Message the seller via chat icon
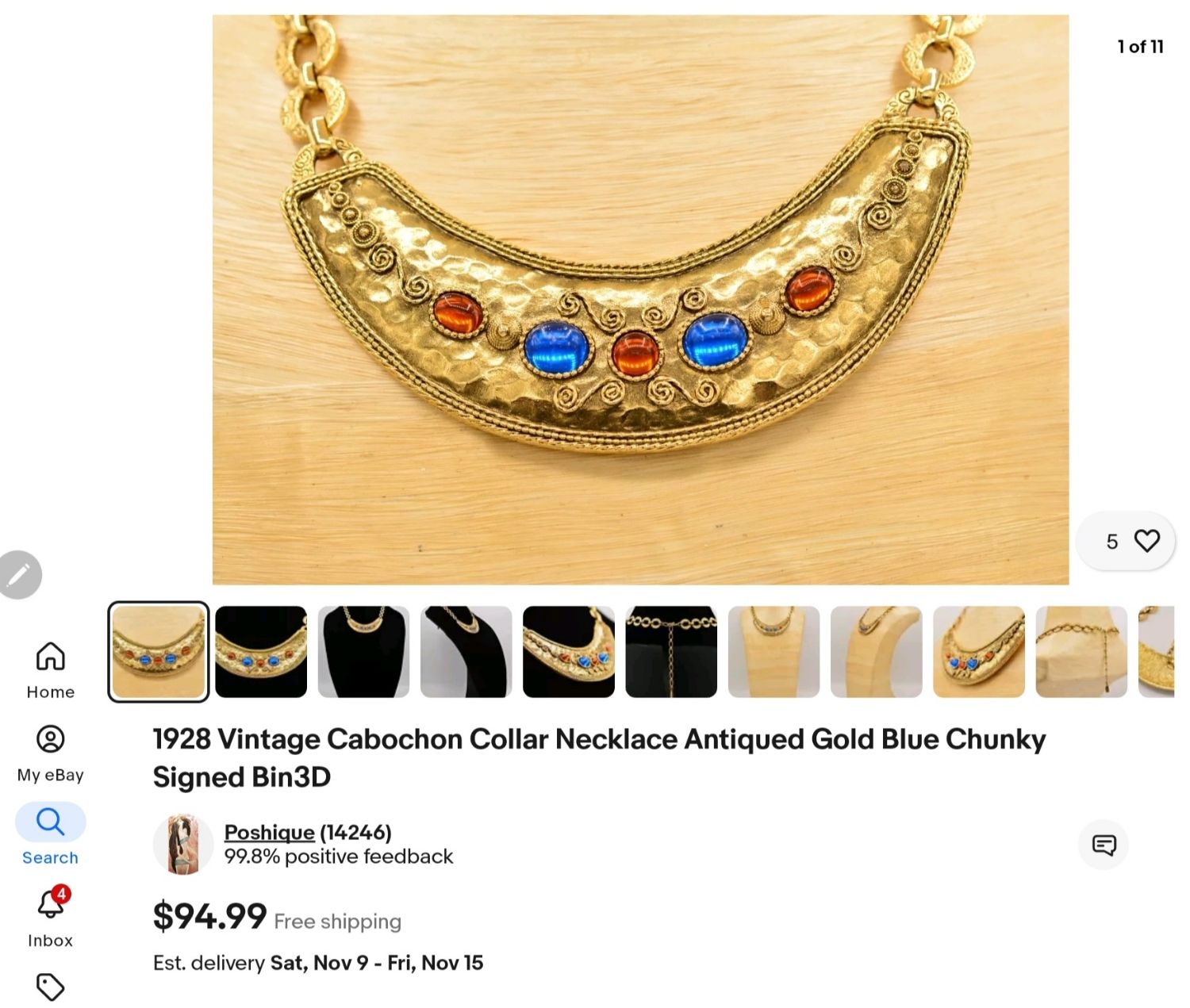Screen dimensions: 1190x1008 1104,845
